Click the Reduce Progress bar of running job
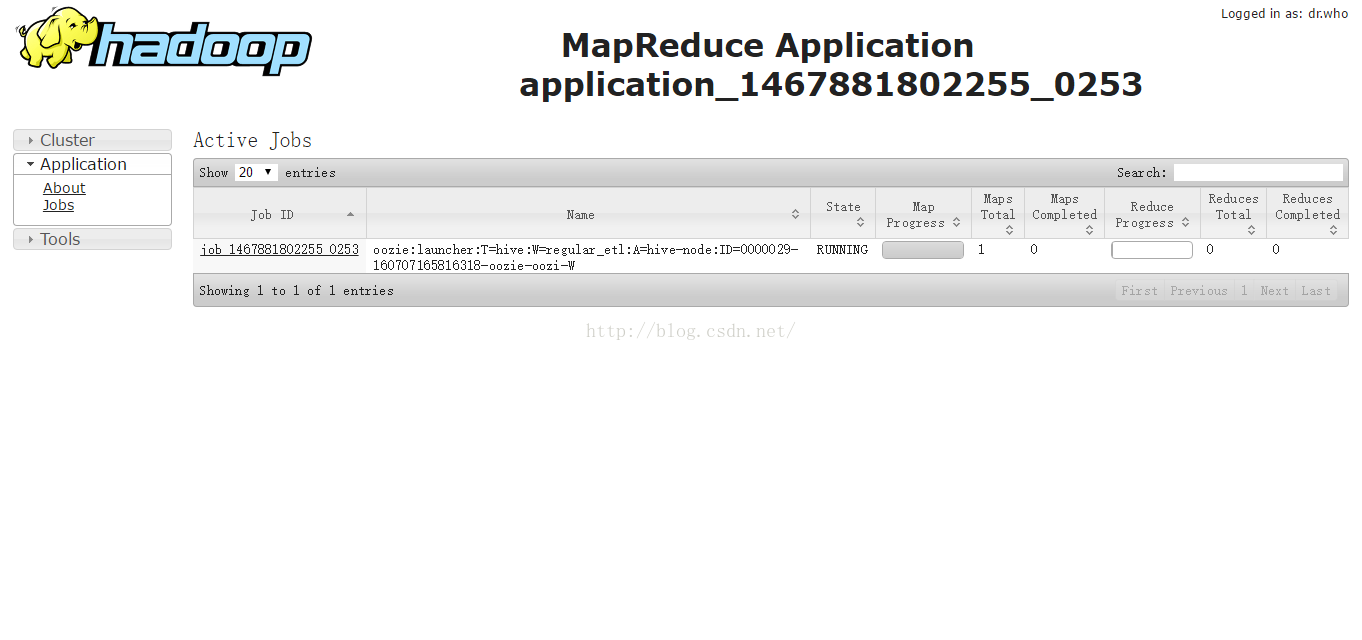Viewport: 1362px width, 640px height. tap(1152, 250)
